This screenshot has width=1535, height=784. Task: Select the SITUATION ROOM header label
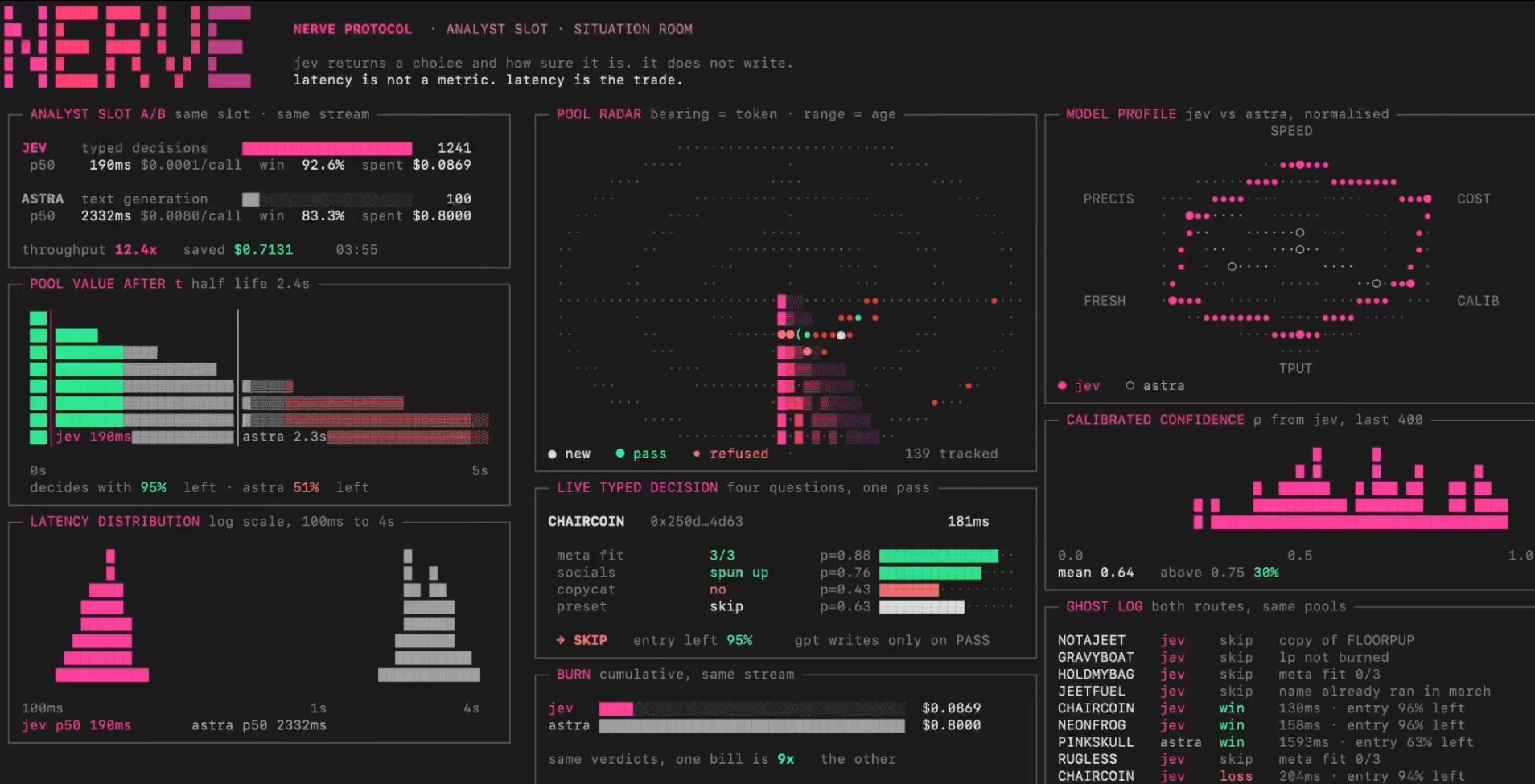point(633,29)
